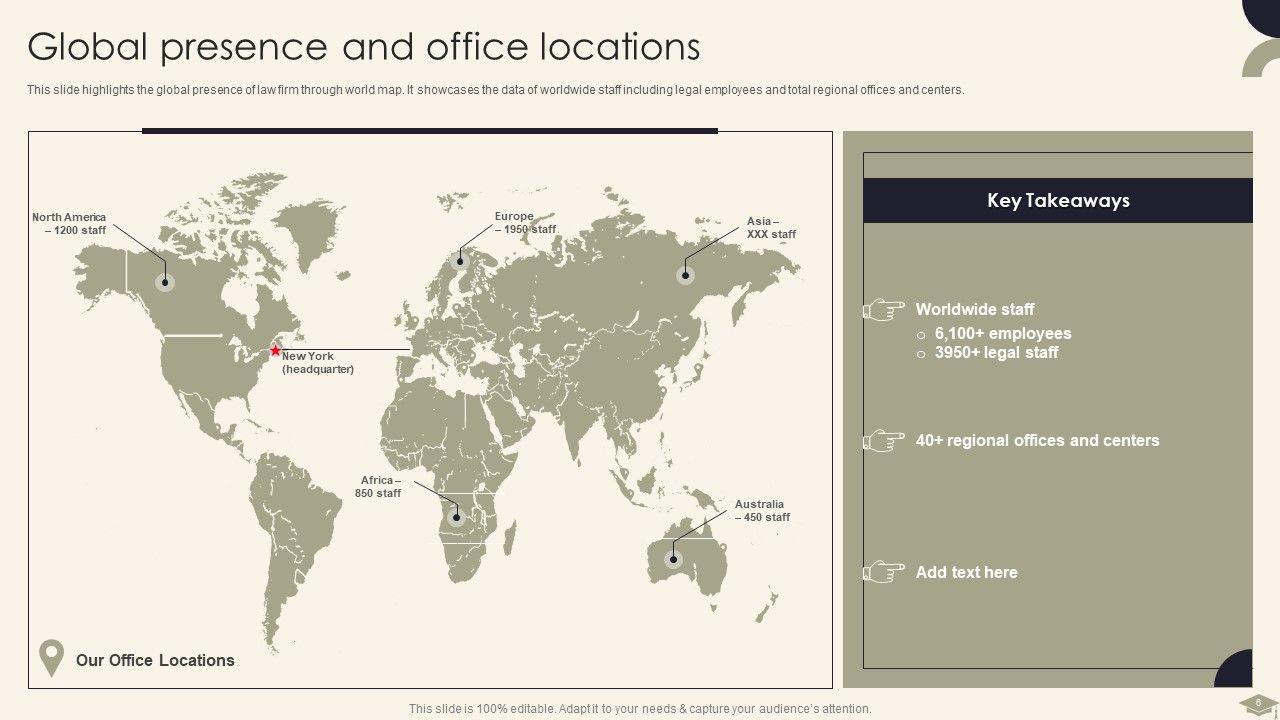Select the Africa – 850 staff label
The height and width of the screenshot is (720, 1280).
[x=379, y=487]
